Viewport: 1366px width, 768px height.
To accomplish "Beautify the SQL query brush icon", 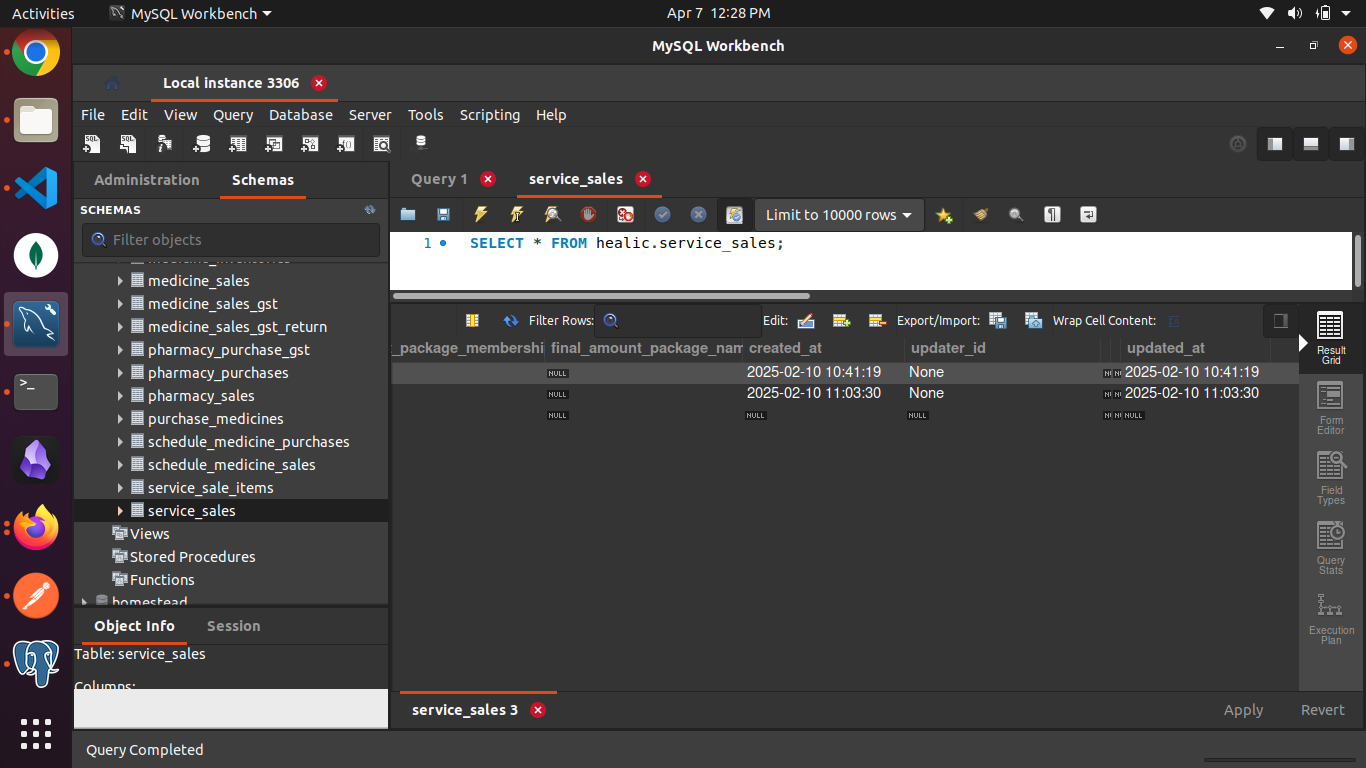I will coord(980,214).
